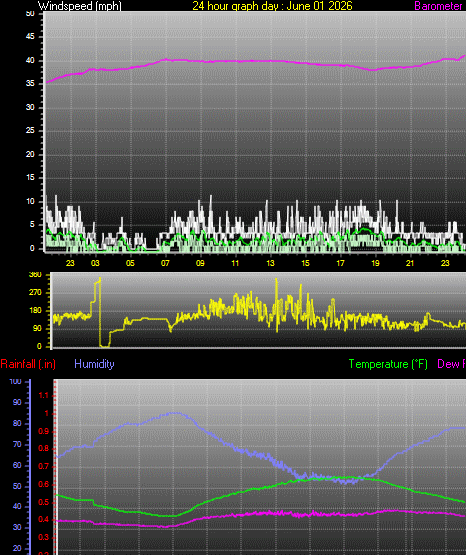Click the 35 mark on windspeed axis
The width and height of the screenshot is (466, 555).
(30, 84)
